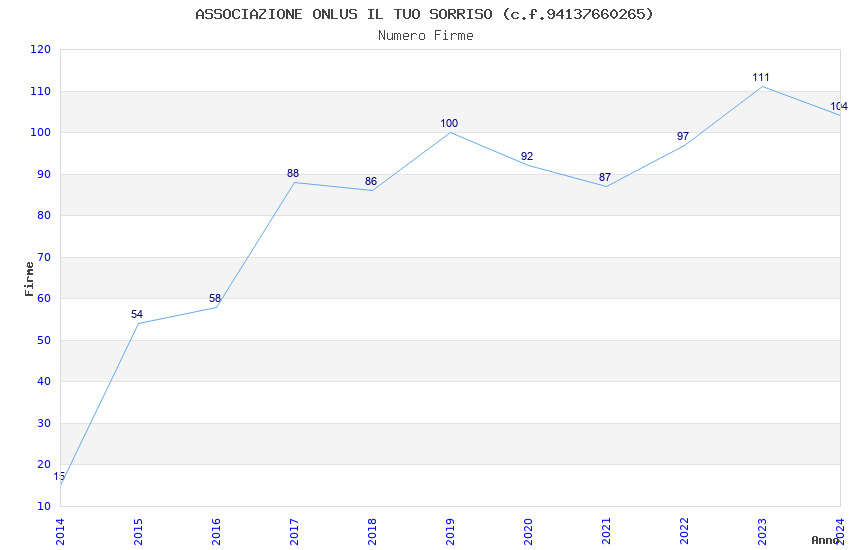
Task: Click the Anno x-axis label
Action: tap(825, 540)
